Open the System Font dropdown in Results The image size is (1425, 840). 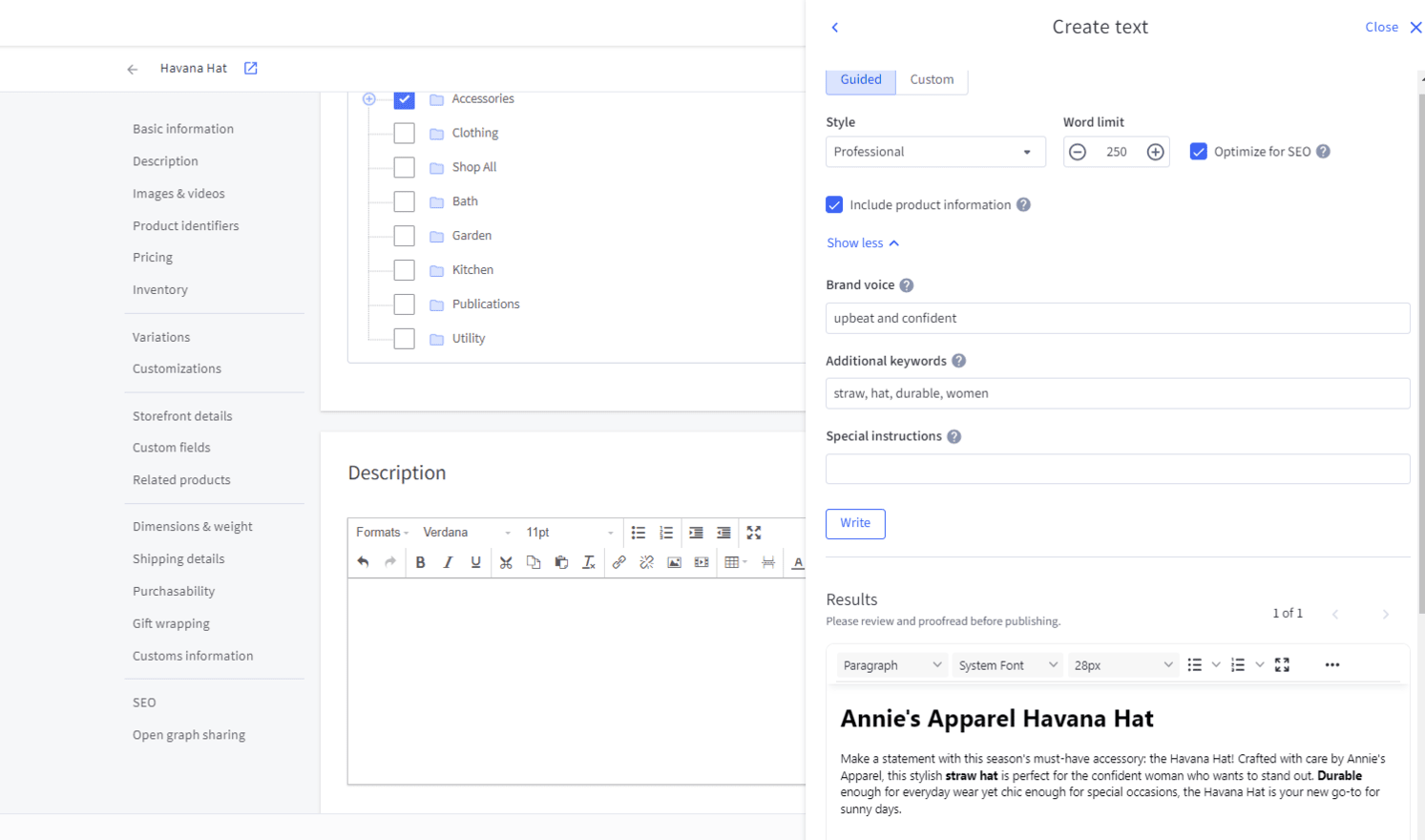(1008, 665)
